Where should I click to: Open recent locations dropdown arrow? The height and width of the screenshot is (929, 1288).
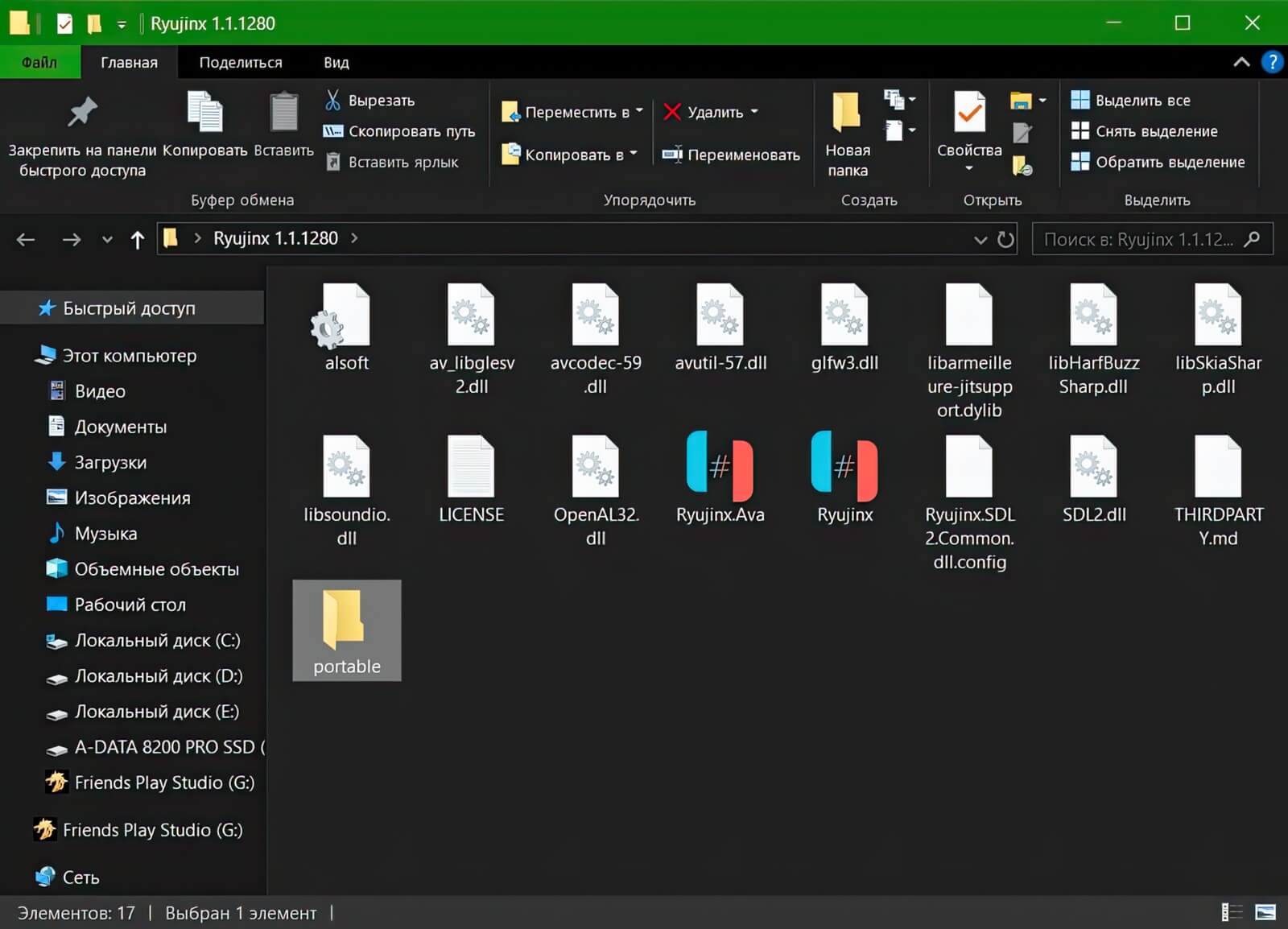click(107, 239)
